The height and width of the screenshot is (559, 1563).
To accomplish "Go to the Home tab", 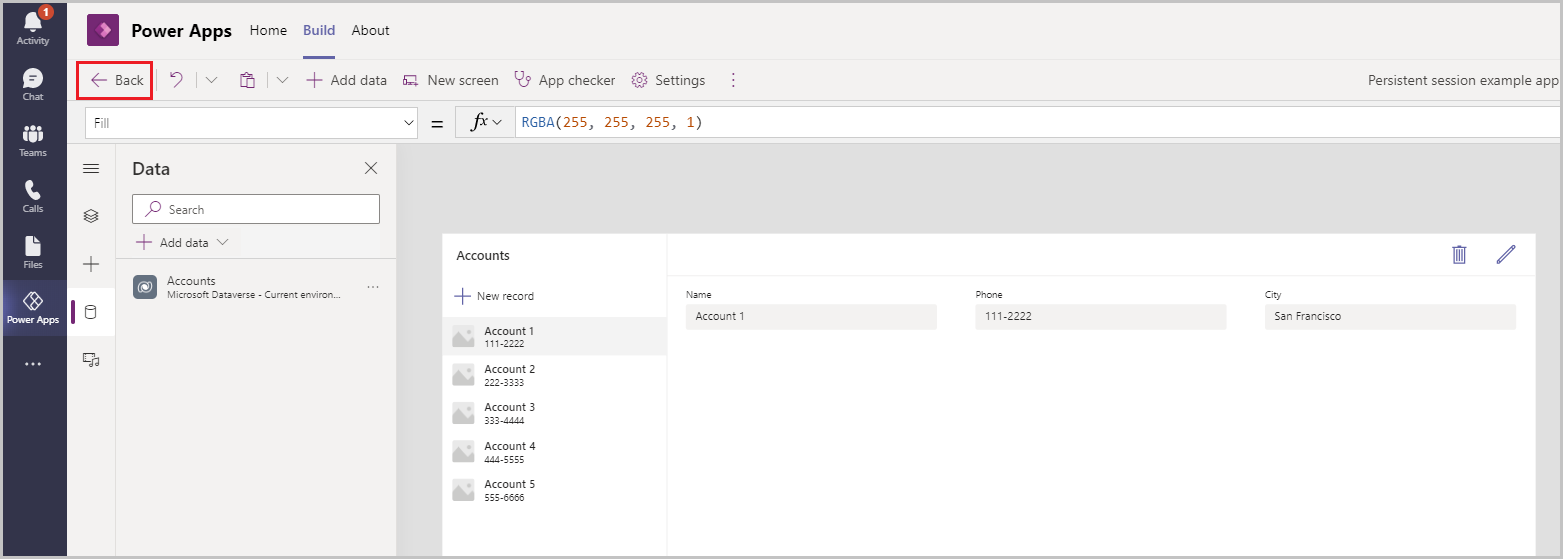I will 268,30.
